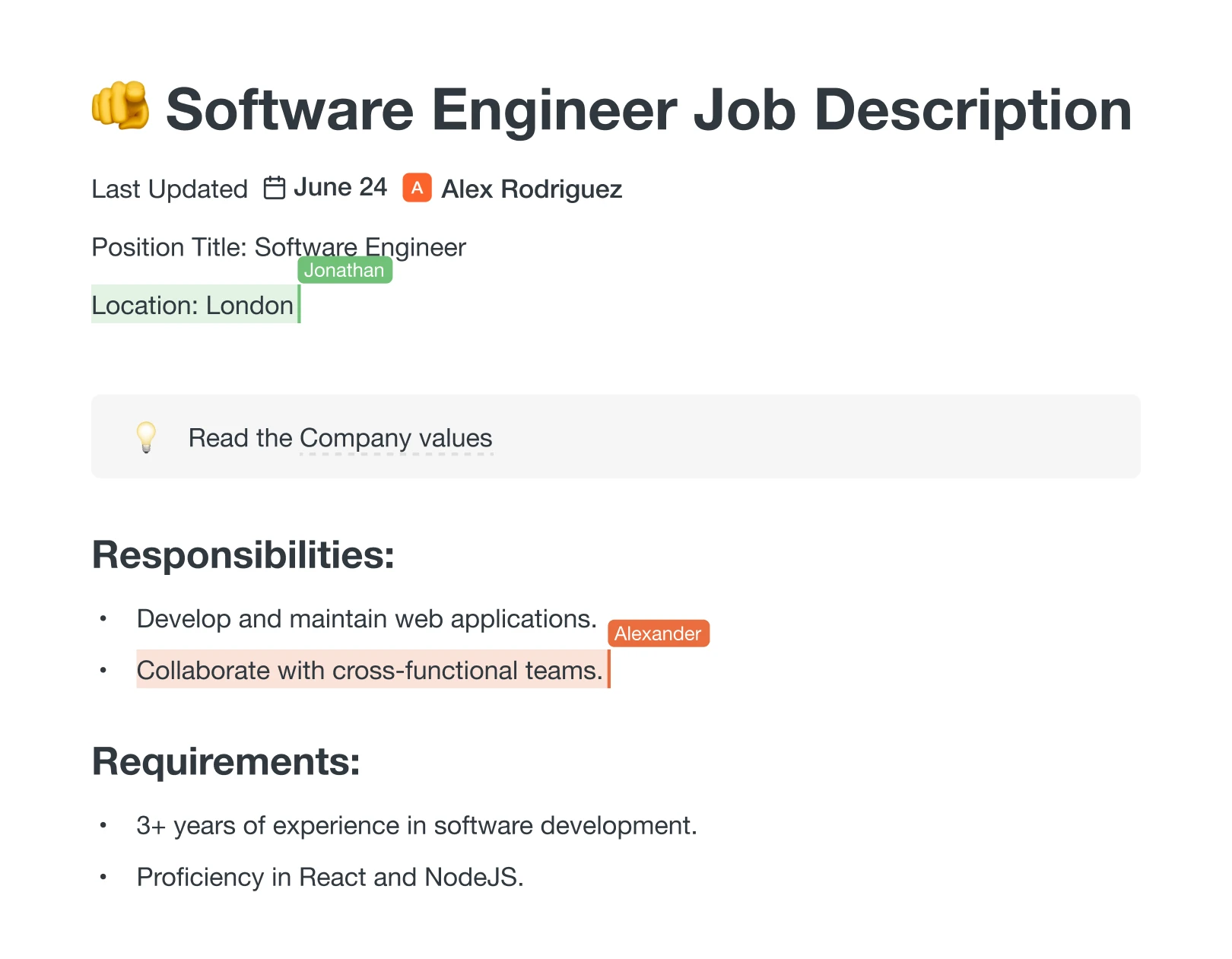Click '3+ years of experience' list item
Image resolution: width=1232 pixels, height=959 pixels.
point(416,826)
